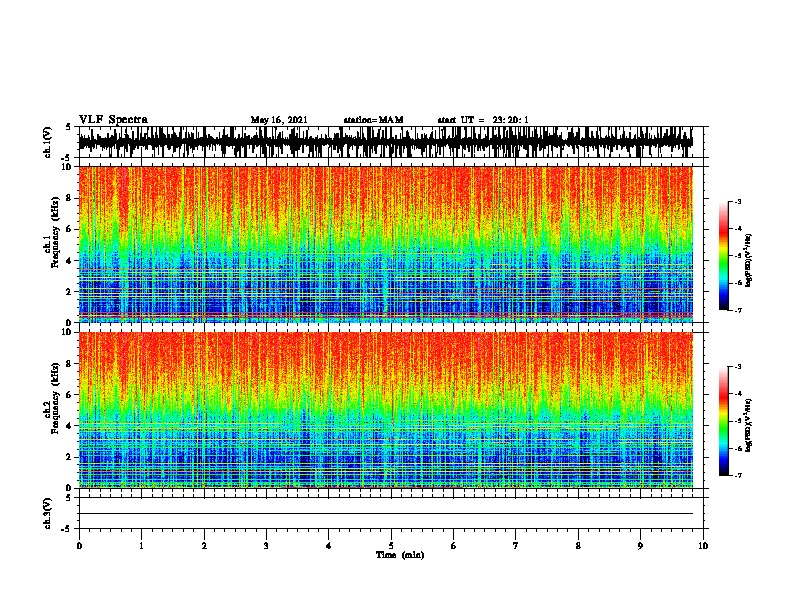The height and width of the screenshot is (612, 792).
Task: Click the time axis tick label "0"
Action: tap(79, 546)
